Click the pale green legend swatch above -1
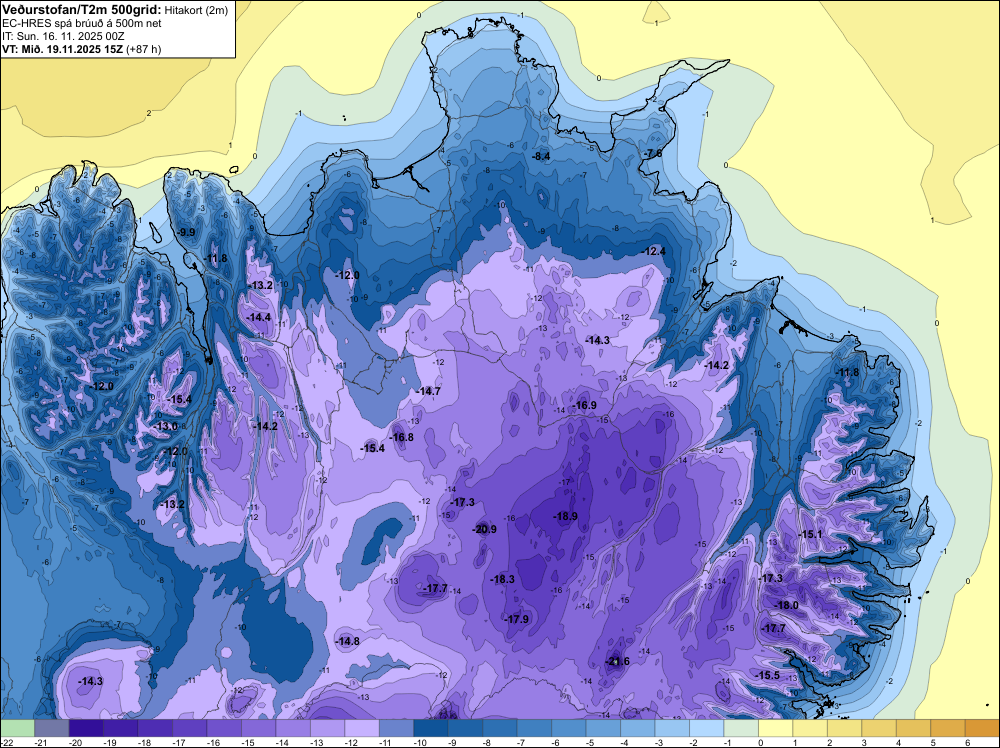The width and height of the screenshot is (1000, 748). click(x=741, y=728)
